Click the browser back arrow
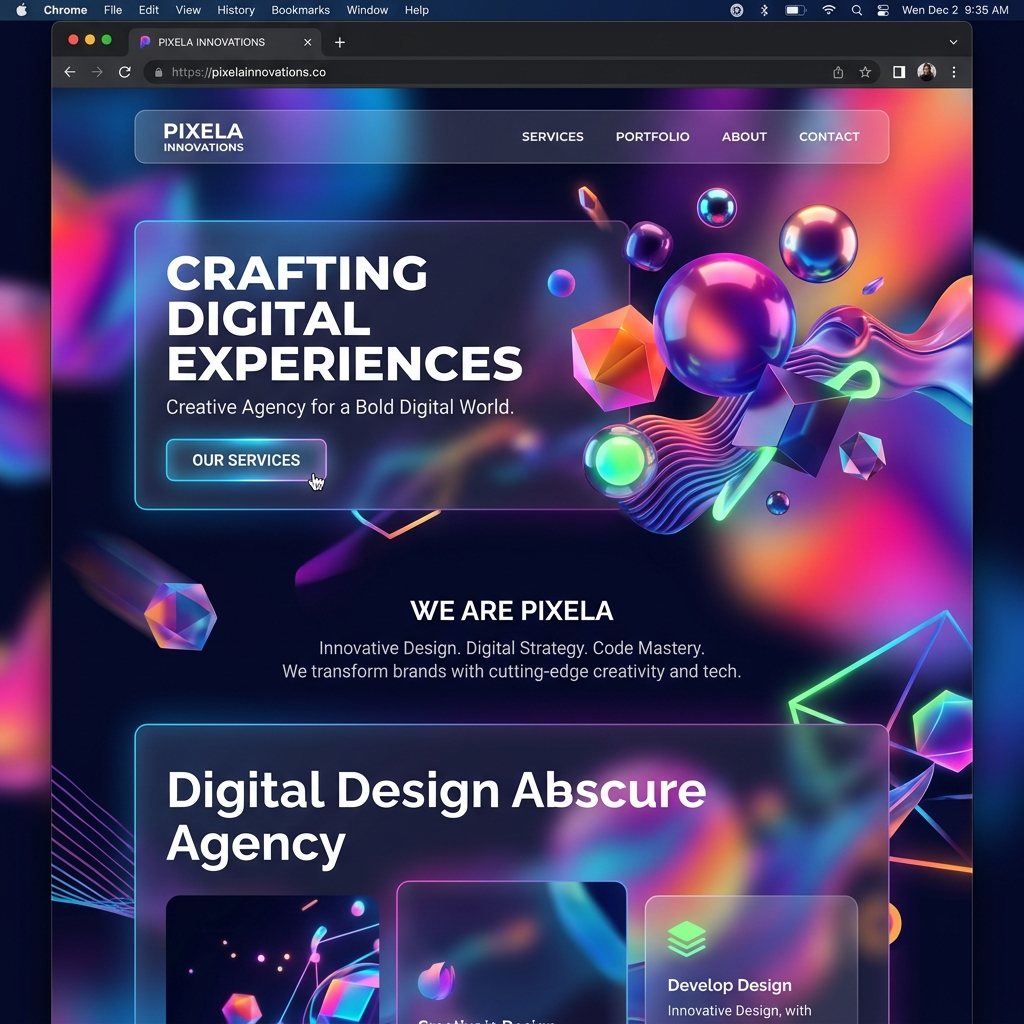Image resolution: width=1024 pixels, height=1024 pixels. point(70,72)
